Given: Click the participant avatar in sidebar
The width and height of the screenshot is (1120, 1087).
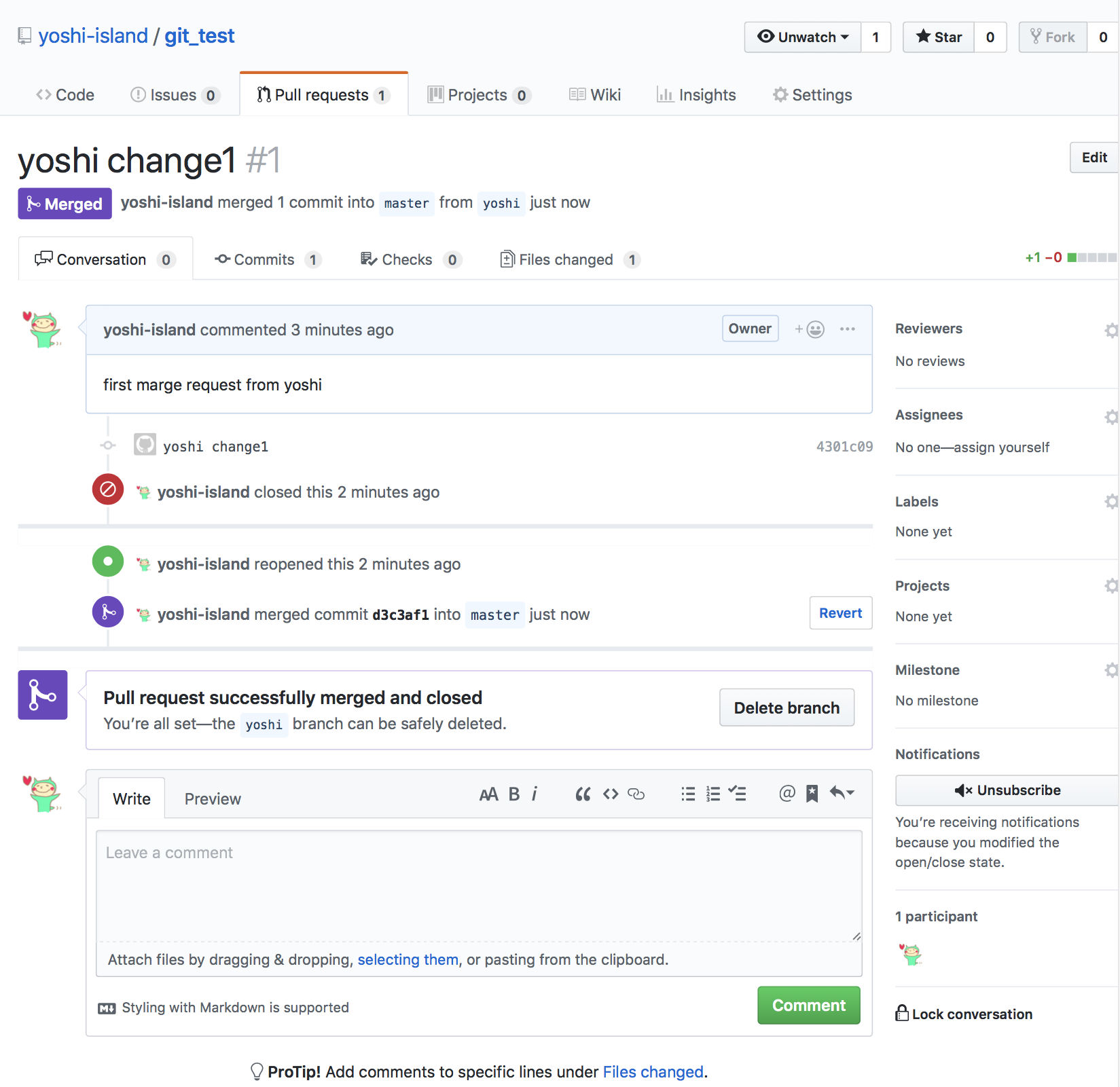Looking at the screenshot, I should pyautogui.click(x=910, y=953).
